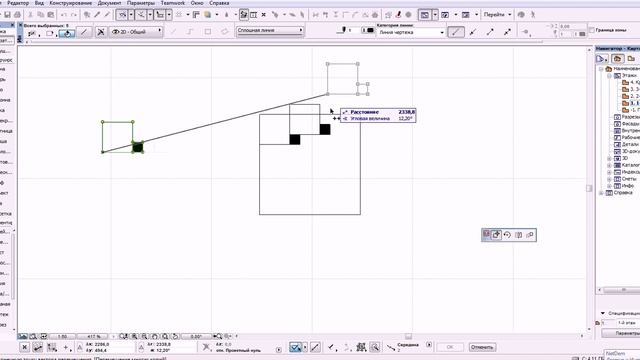640x360 pixels.
Task: Expand the 3D node in Navigator tree
Action: coord(609,158)
